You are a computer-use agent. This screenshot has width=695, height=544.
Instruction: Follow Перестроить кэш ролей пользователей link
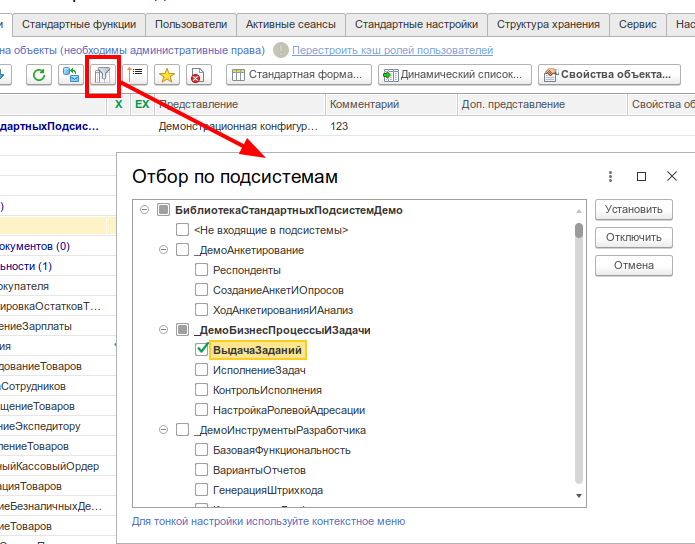392,50
